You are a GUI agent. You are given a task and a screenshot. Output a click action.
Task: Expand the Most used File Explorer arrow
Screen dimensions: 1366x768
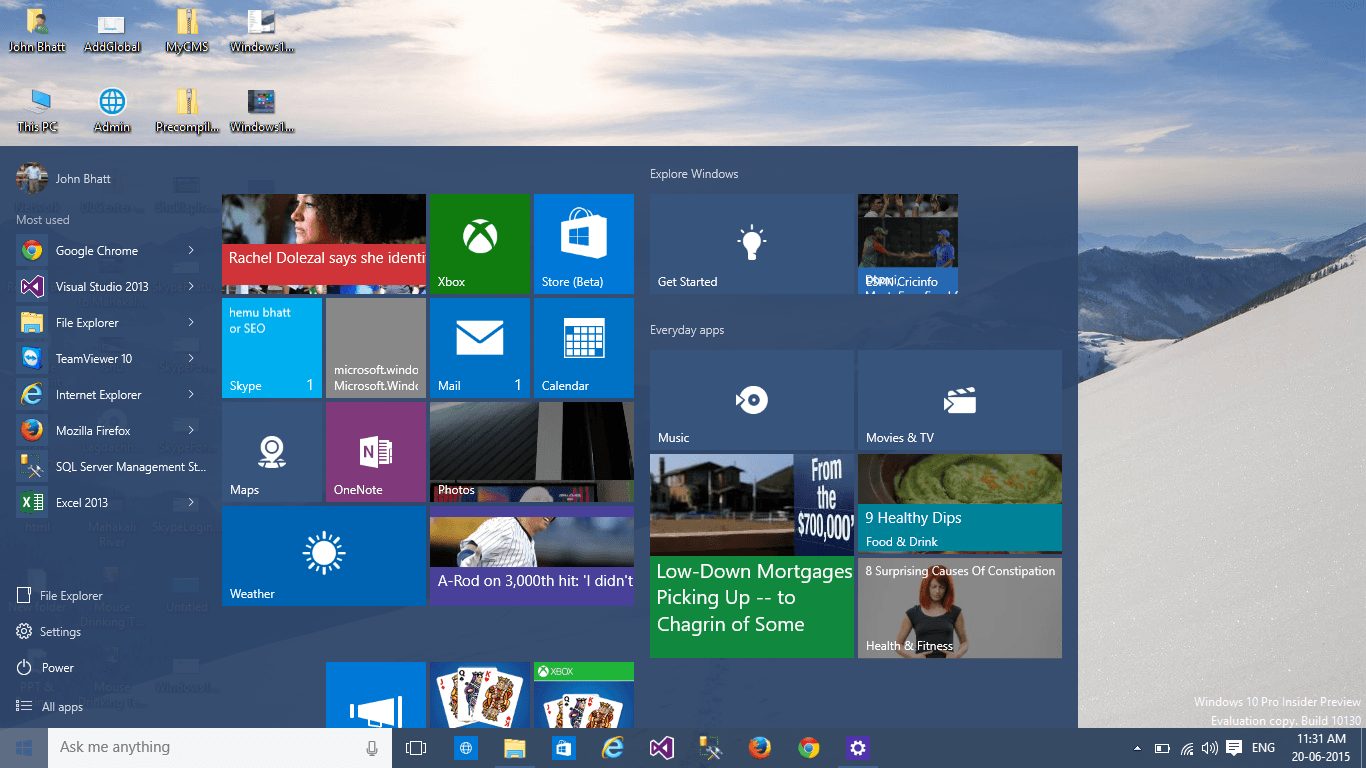click(x=191, y=323)
